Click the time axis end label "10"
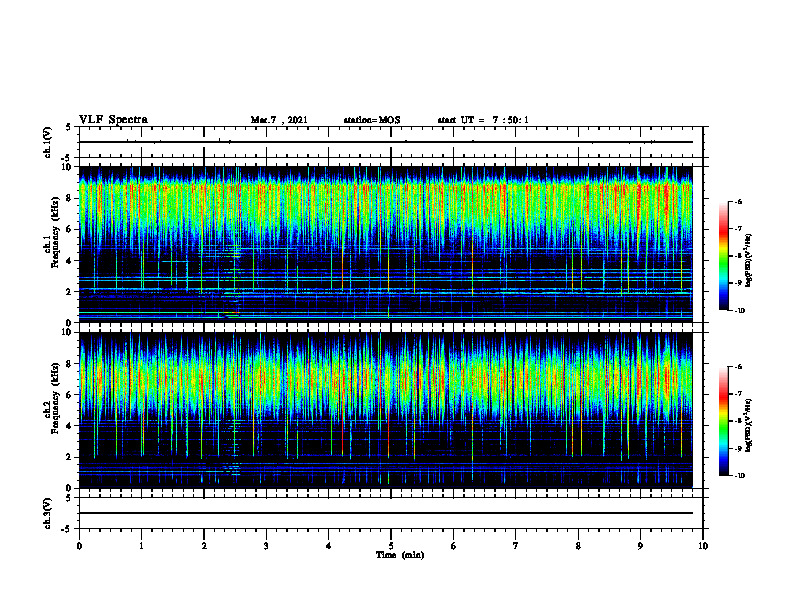 click(x=703, y=546)
